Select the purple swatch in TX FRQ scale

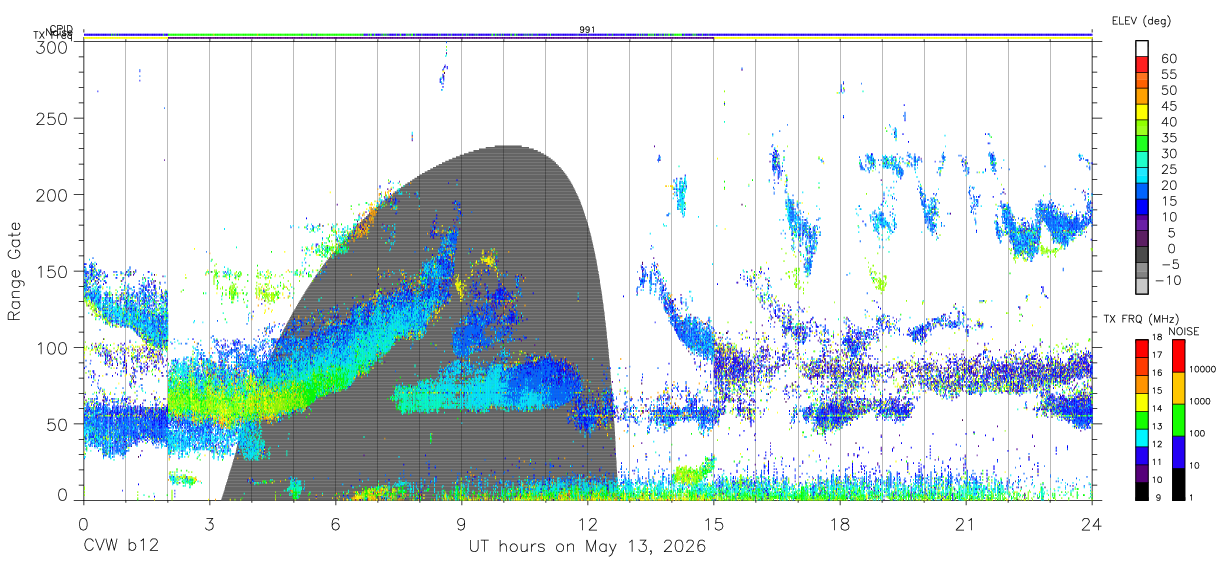(x=1141, y=471)
